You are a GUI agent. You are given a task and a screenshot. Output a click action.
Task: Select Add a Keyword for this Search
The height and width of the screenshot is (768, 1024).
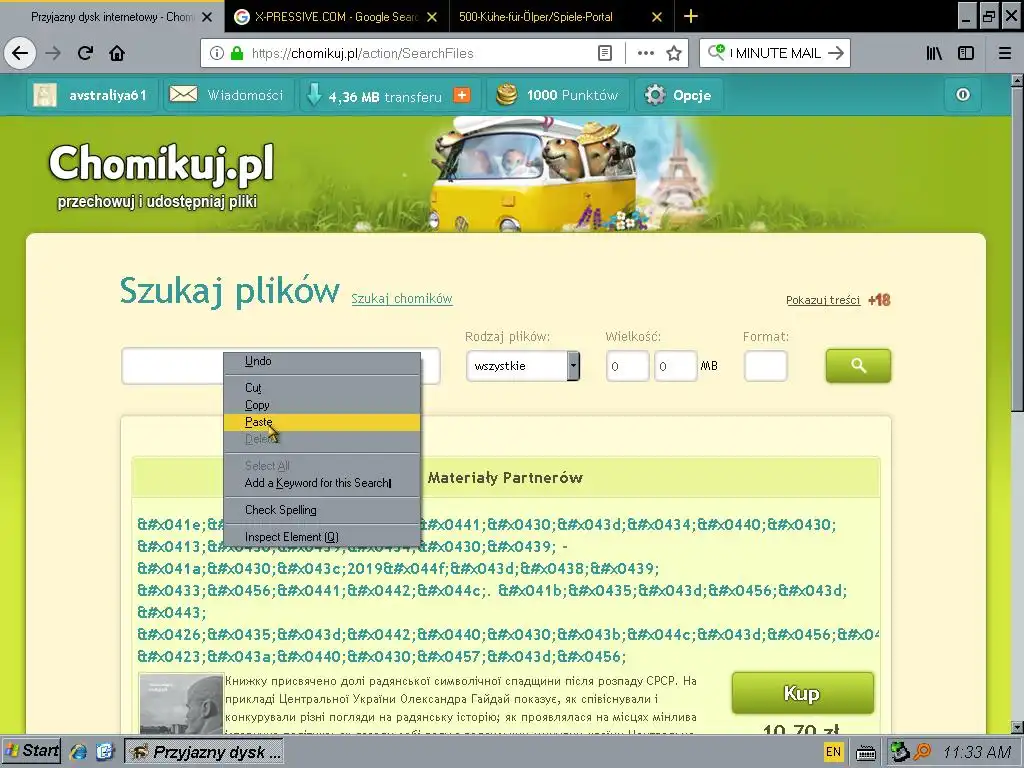coord(322,483)
